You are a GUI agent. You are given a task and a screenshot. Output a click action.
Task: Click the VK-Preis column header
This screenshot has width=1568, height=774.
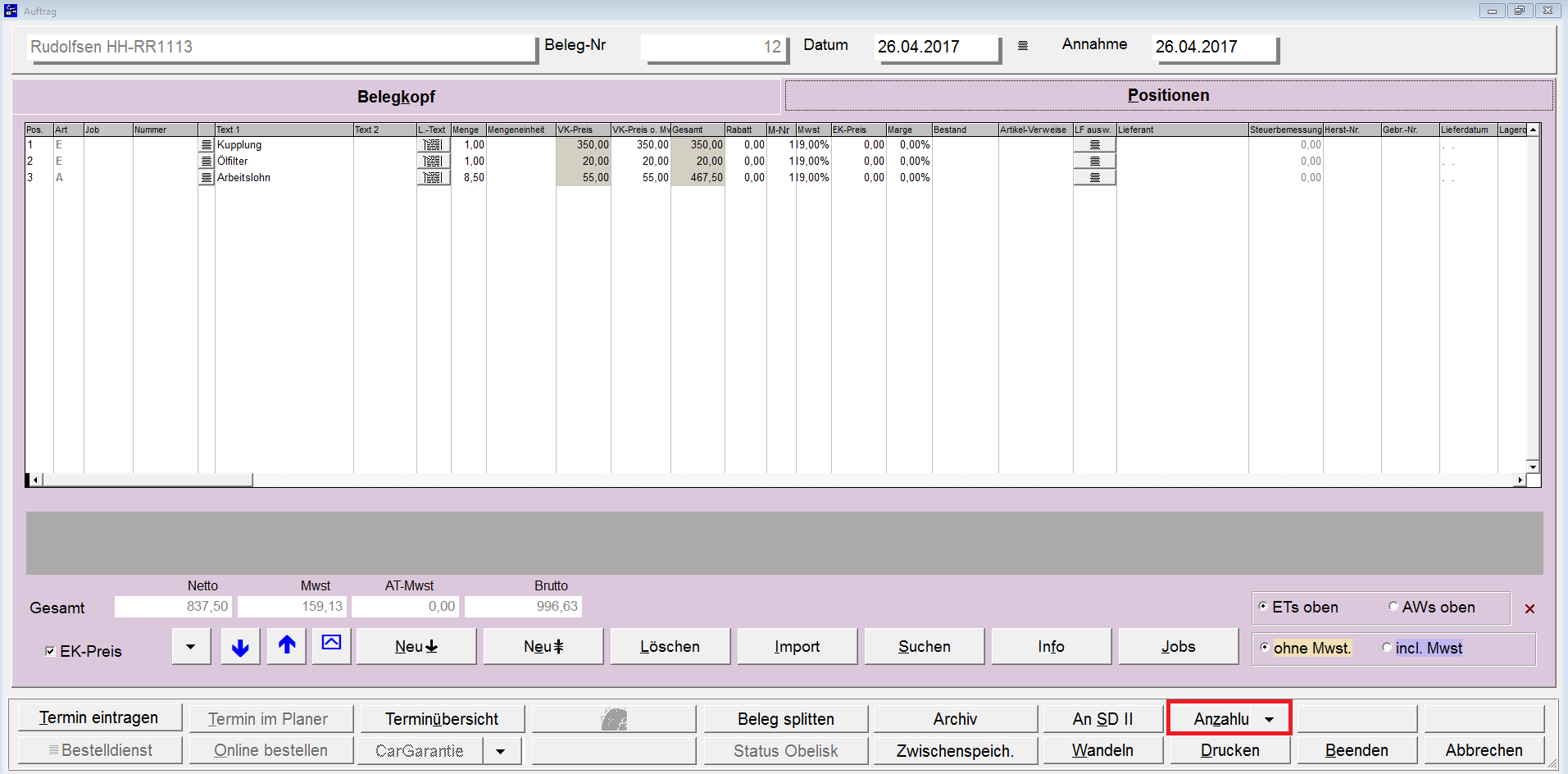(583, 130)
